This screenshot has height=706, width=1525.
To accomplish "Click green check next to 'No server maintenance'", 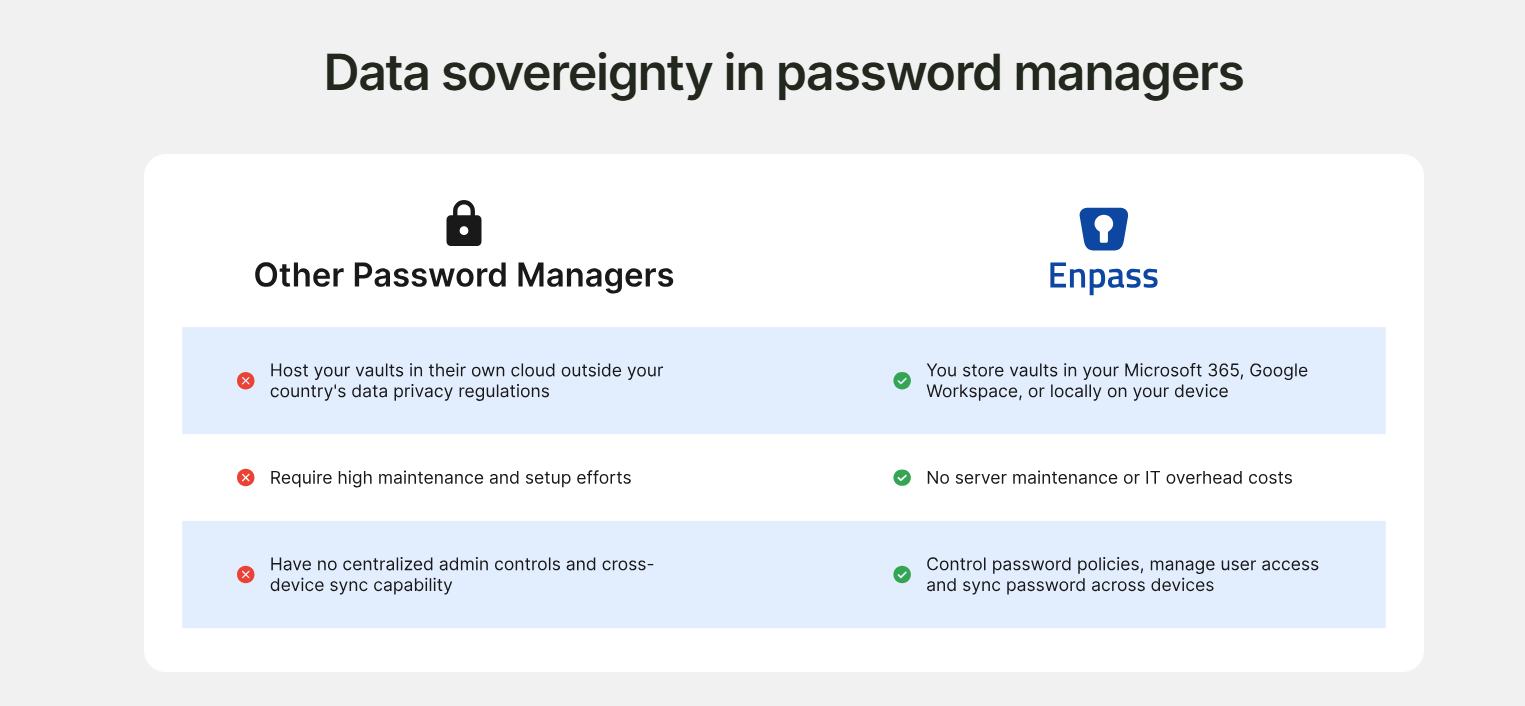I will [902, 478].
